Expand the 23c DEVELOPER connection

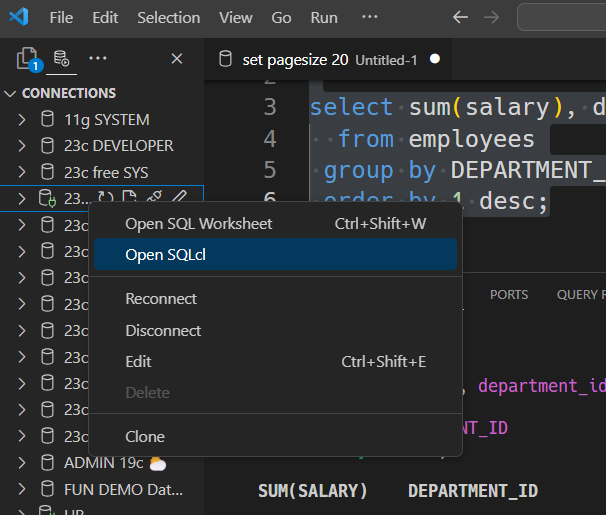click(22, 146)
